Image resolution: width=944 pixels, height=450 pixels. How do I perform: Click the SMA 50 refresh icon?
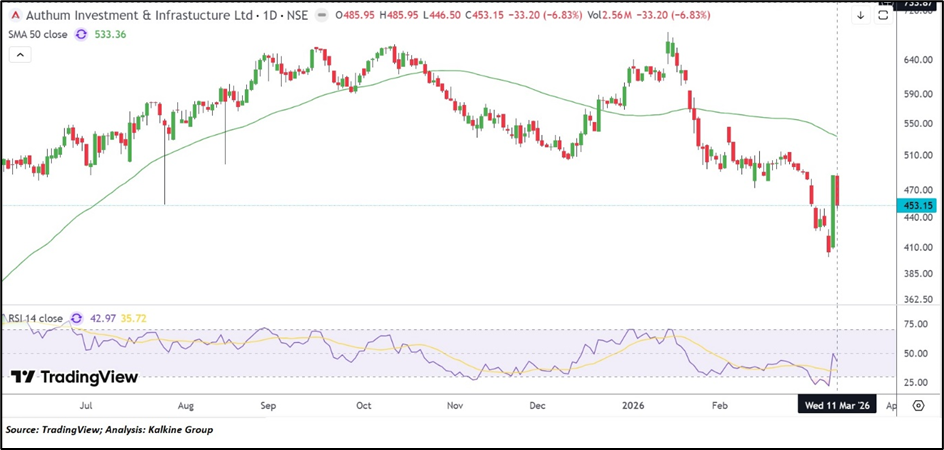coord(82,35)
